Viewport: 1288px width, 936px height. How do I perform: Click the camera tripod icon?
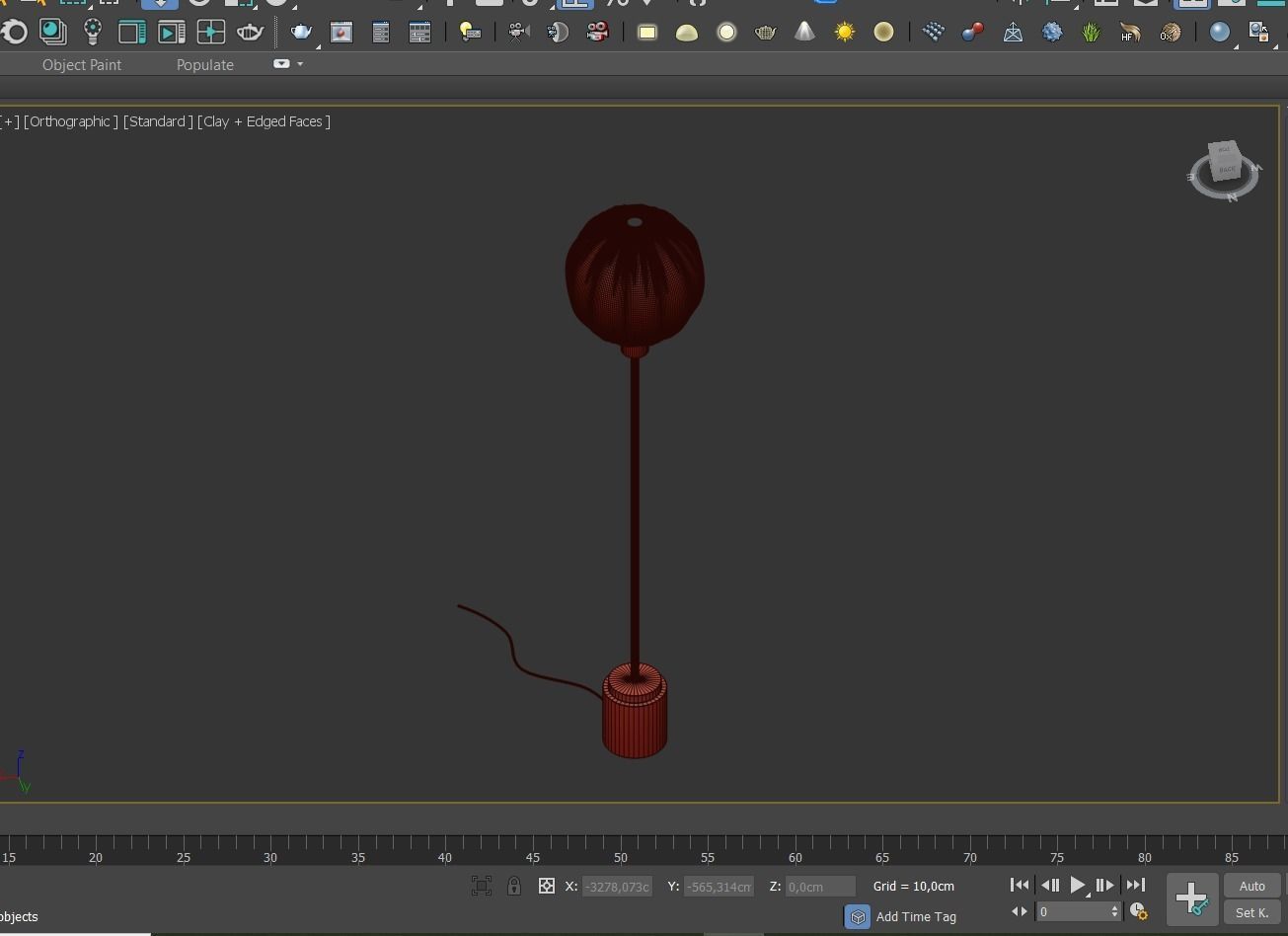[518, 33]
